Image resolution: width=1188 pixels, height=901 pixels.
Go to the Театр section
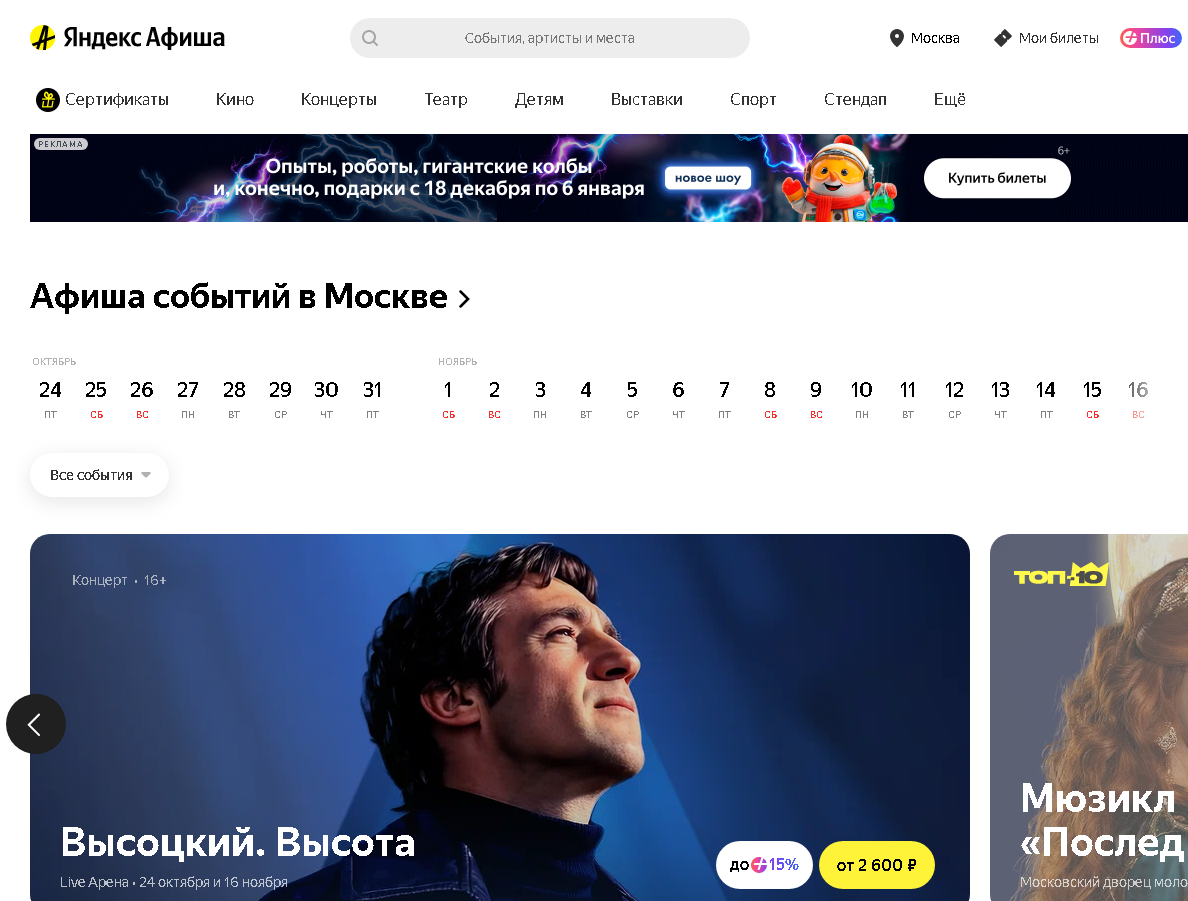click(x=446, y=99)
